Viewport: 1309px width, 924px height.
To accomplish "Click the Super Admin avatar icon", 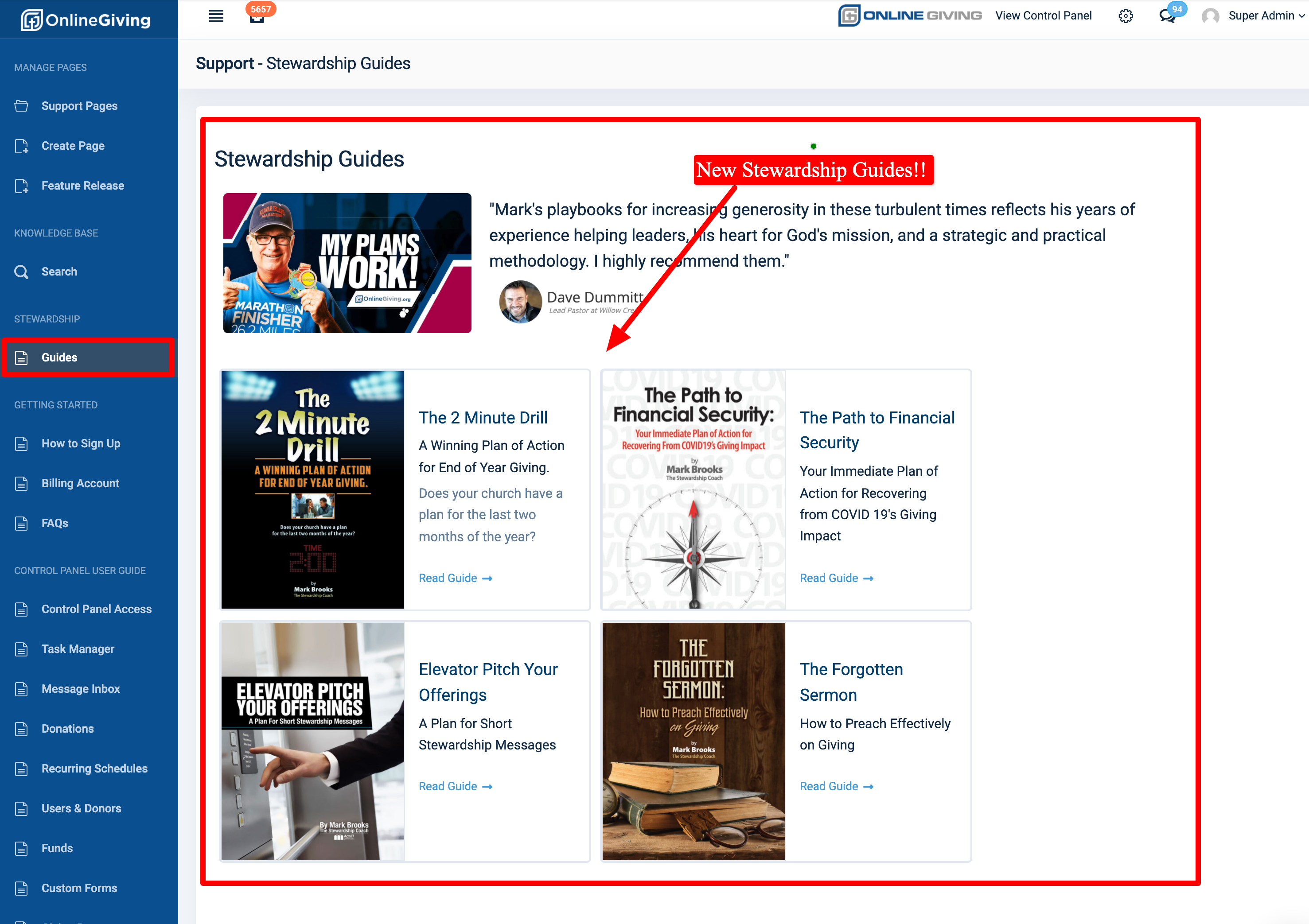I will point(1210,16).
